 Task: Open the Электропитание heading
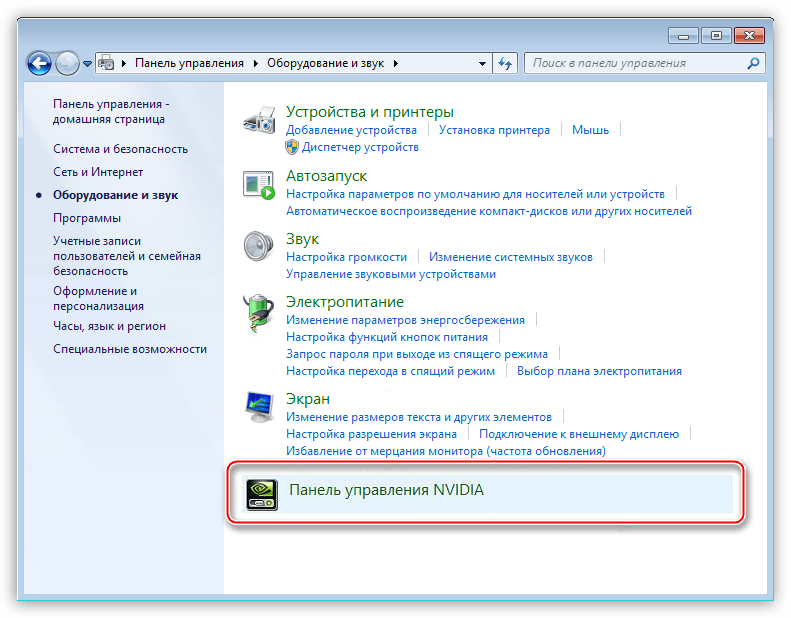(345, 302)
